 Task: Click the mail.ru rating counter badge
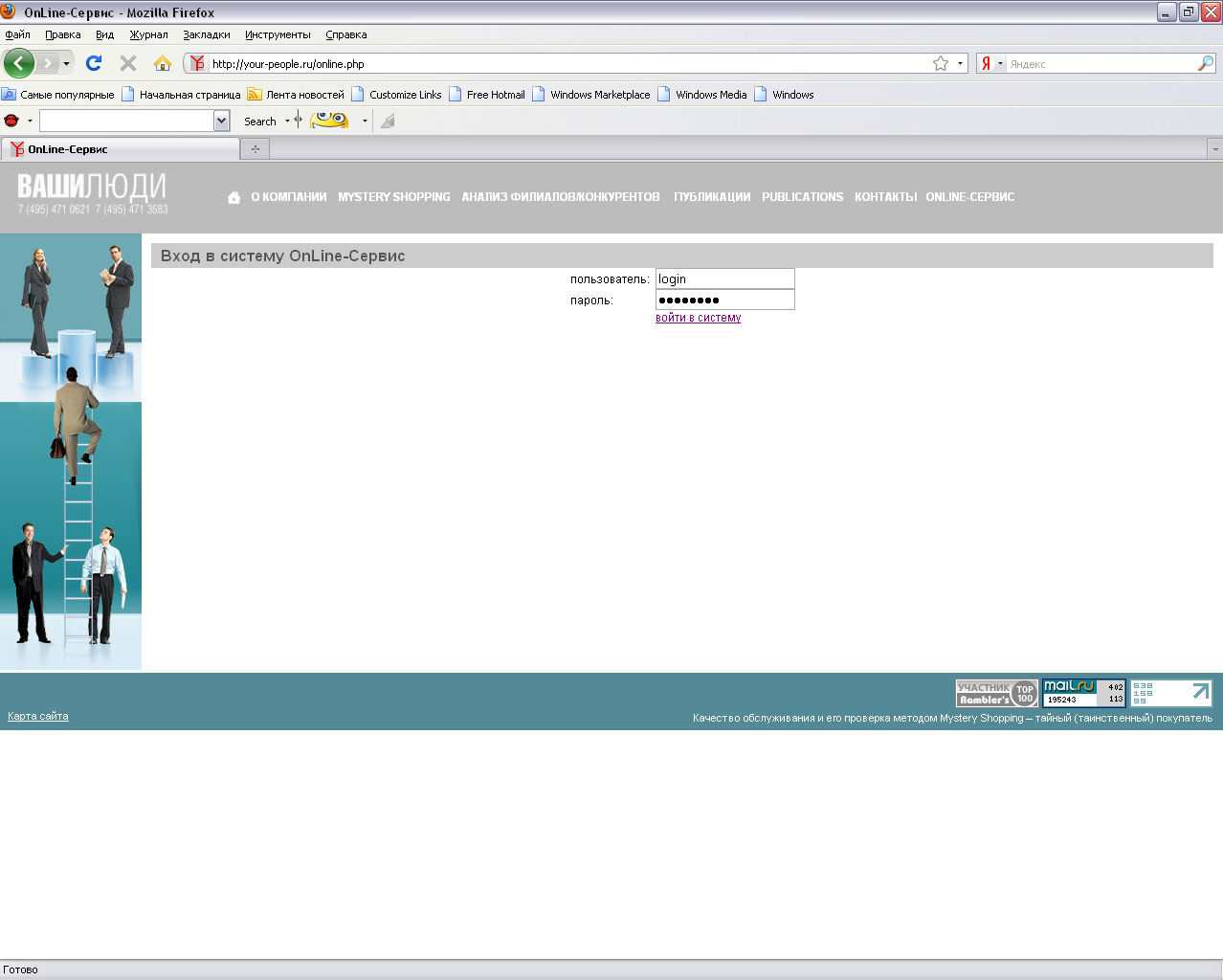pyautogui.click(x=1083, y=693)
